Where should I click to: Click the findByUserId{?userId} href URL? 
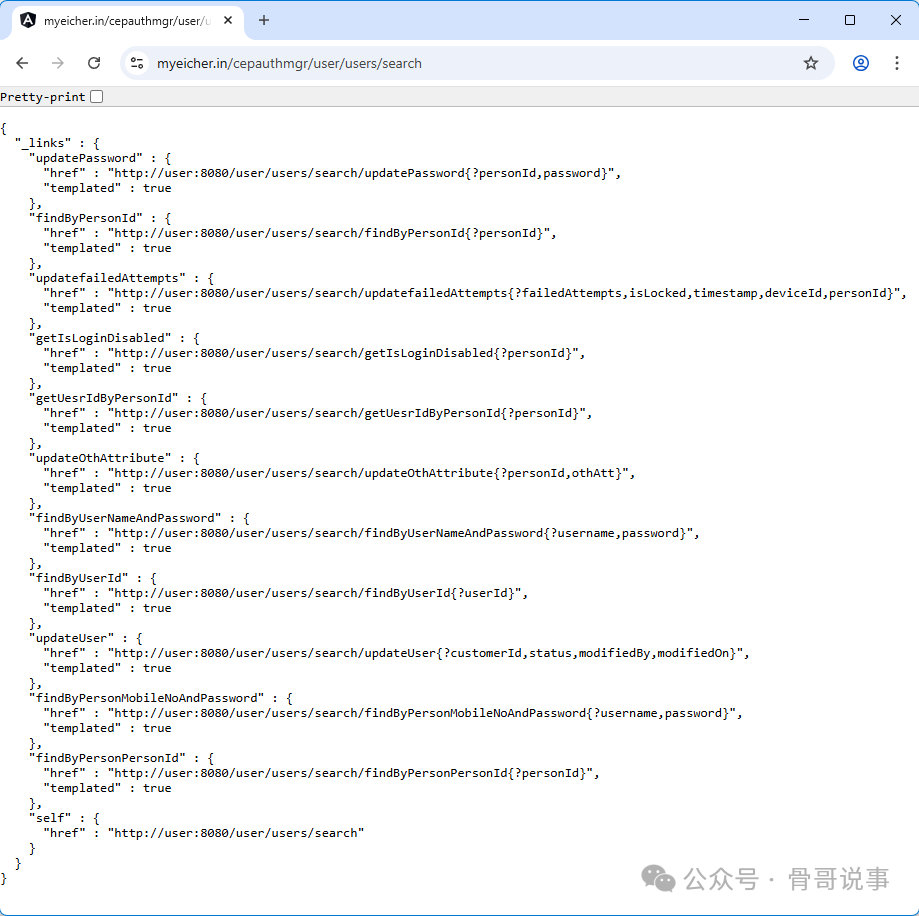314,593
